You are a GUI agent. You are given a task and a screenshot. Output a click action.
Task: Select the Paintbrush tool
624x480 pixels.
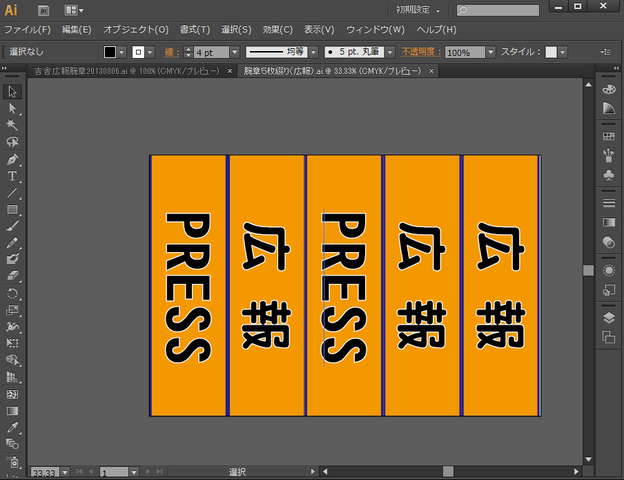(x=12, y=226)
